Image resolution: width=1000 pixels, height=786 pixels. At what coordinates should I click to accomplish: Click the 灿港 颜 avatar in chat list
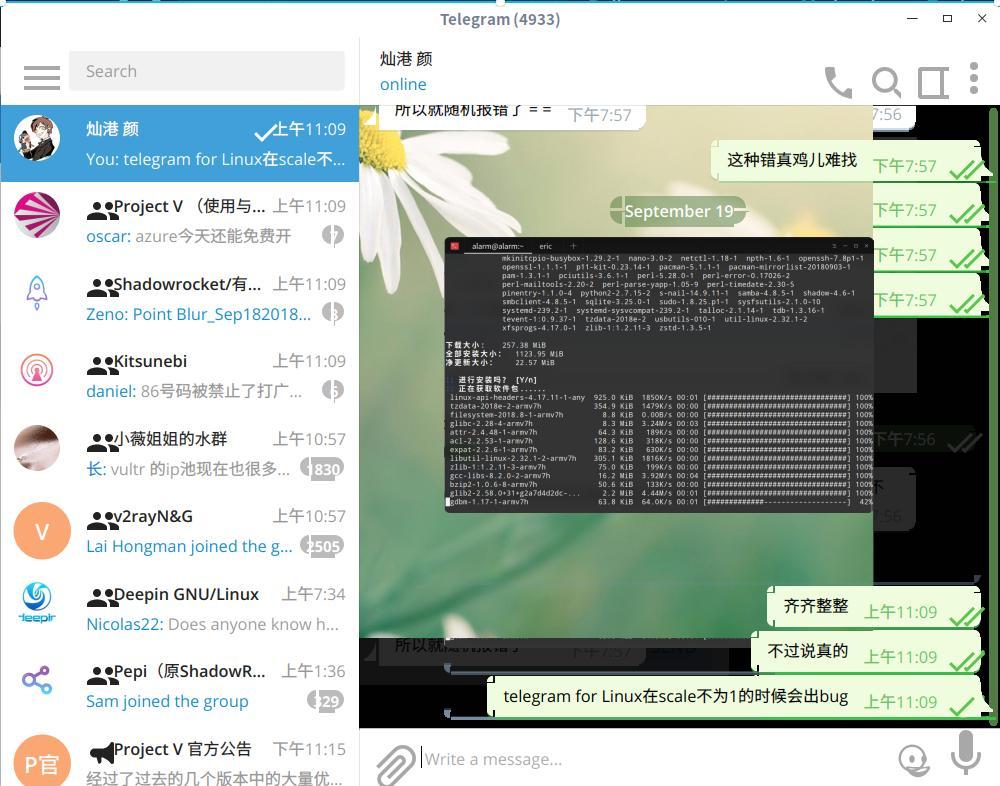[37, 138]
